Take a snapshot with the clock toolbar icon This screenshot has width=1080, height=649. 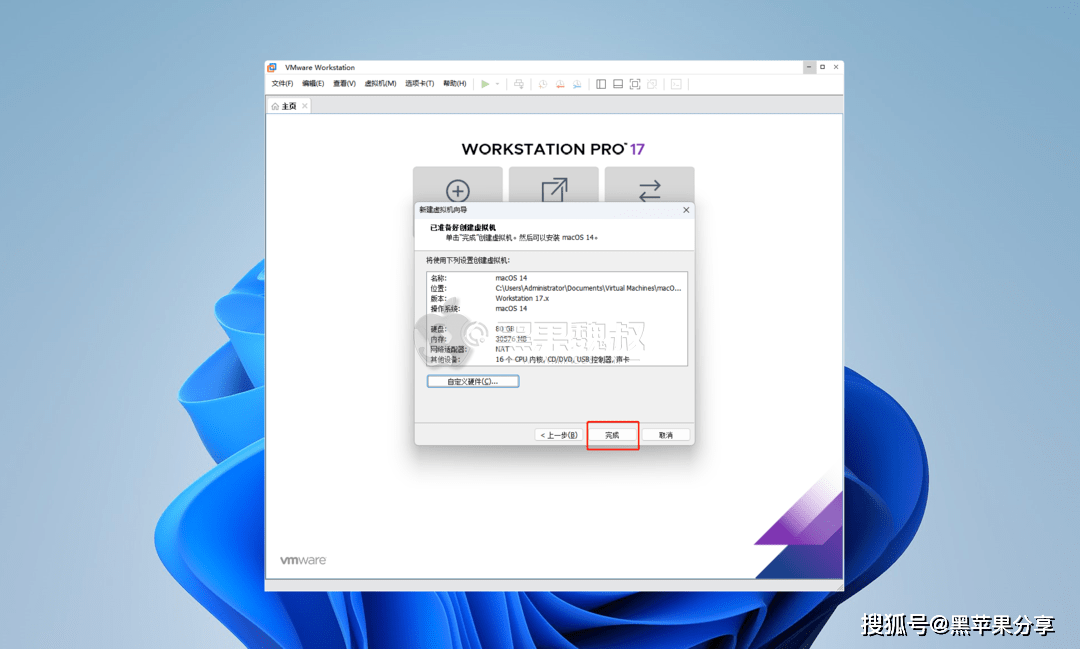[x=543, y=84]
